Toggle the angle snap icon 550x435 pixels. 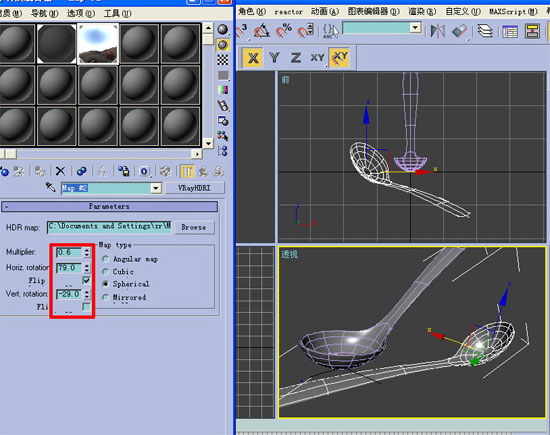coord(262,31)
